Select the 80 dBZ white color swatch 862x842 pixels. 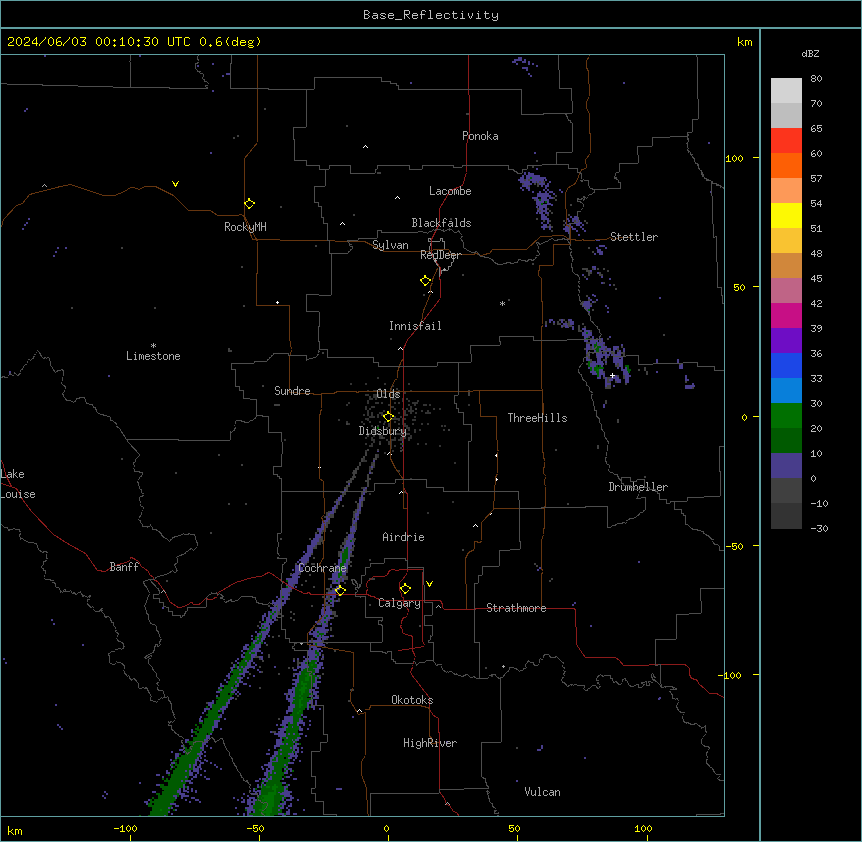786,90
